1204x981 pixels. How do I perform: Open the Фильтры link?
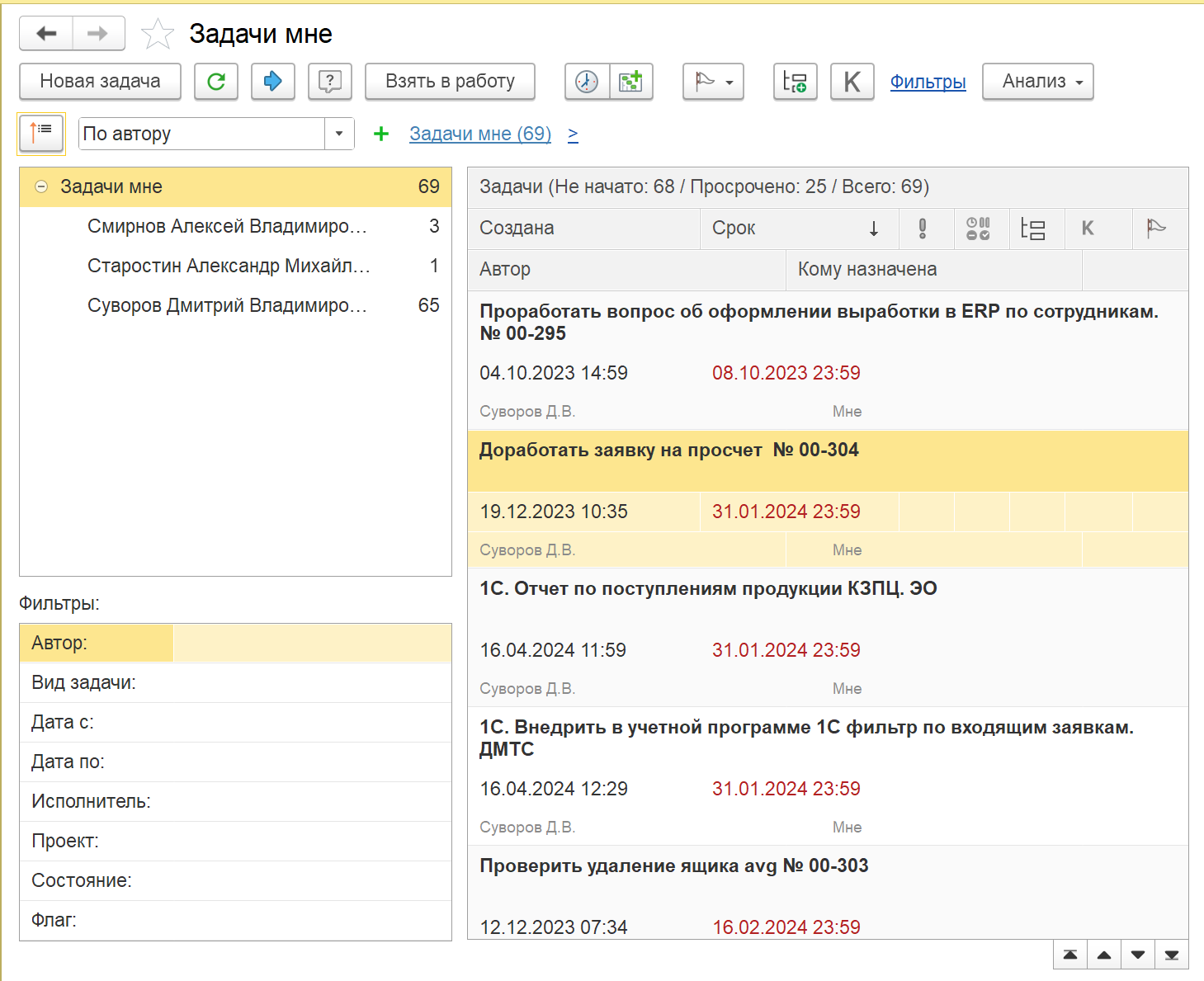pos(928,82)
